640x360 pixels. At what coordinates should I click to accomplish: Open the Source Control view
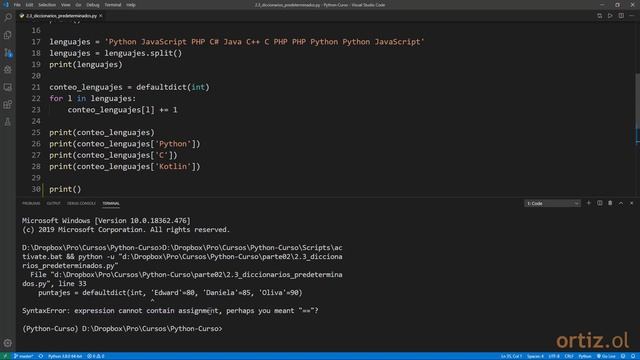(x=8, y=52)
